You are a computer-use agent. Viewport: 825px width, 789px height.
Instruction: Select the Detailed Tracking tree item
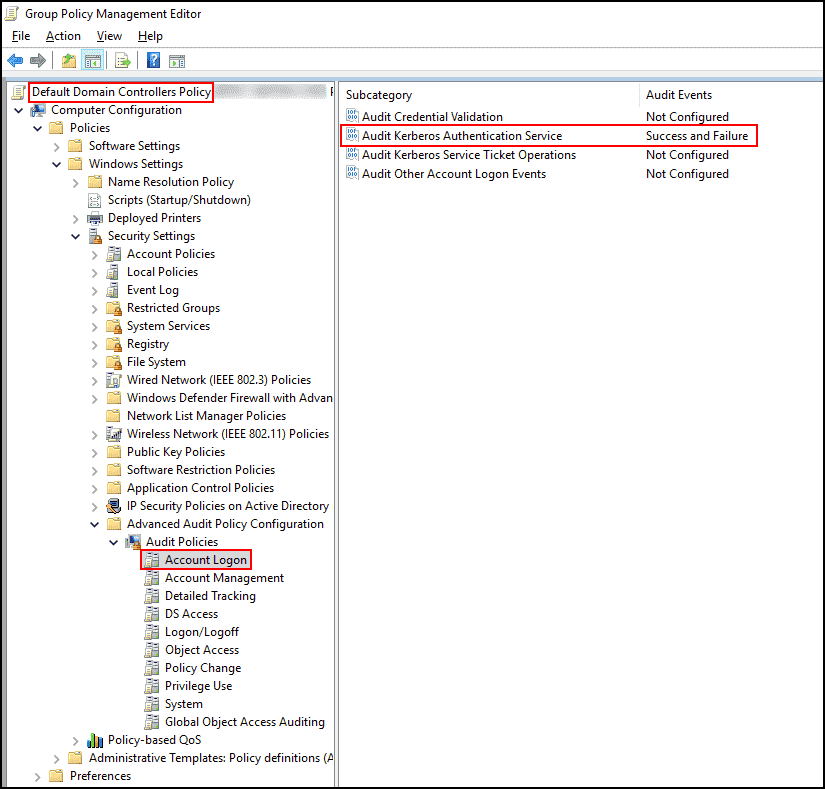coord(210,595)
